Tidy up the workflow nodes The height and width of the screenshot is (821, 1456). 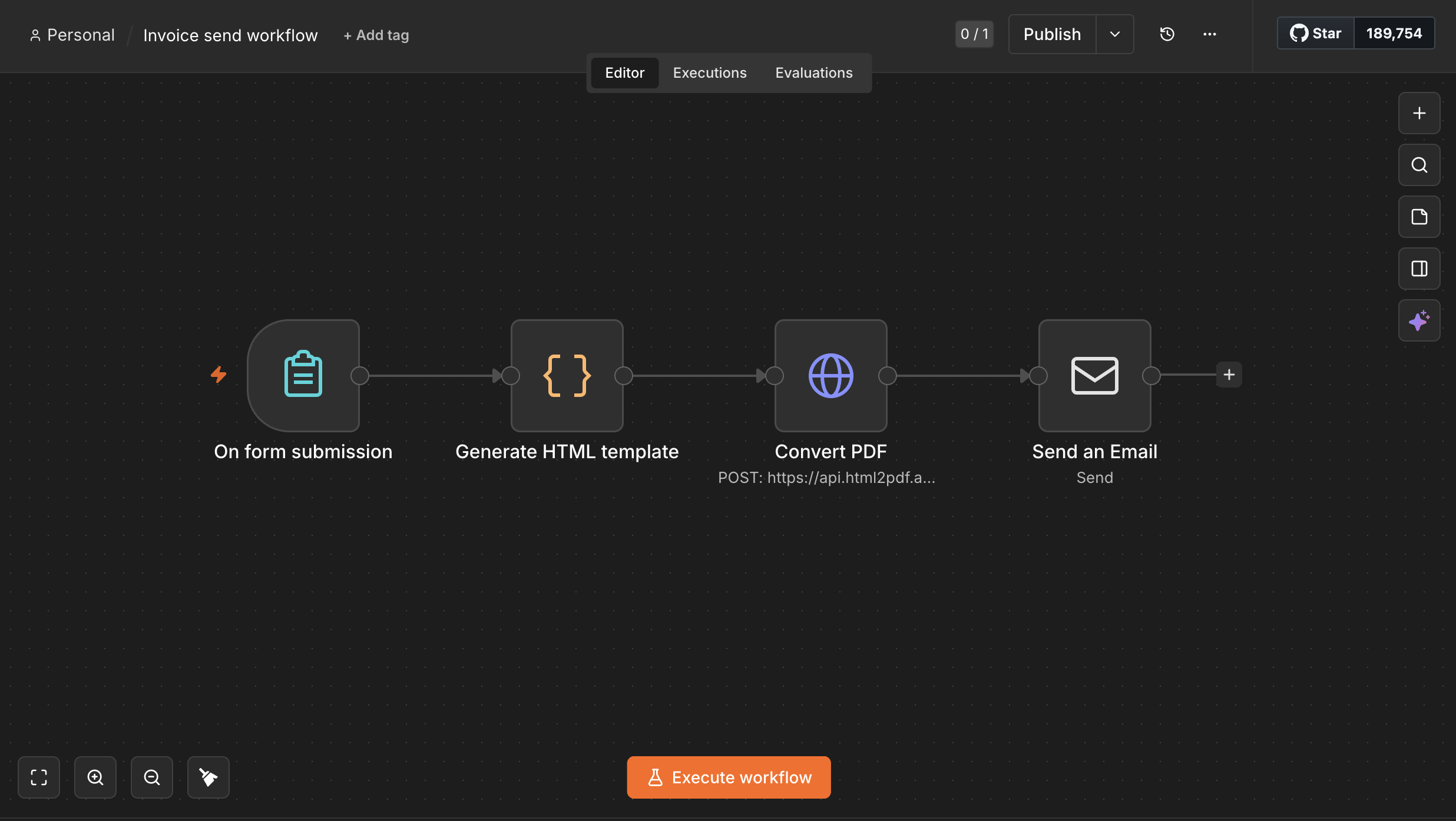(x=209, y=777)
